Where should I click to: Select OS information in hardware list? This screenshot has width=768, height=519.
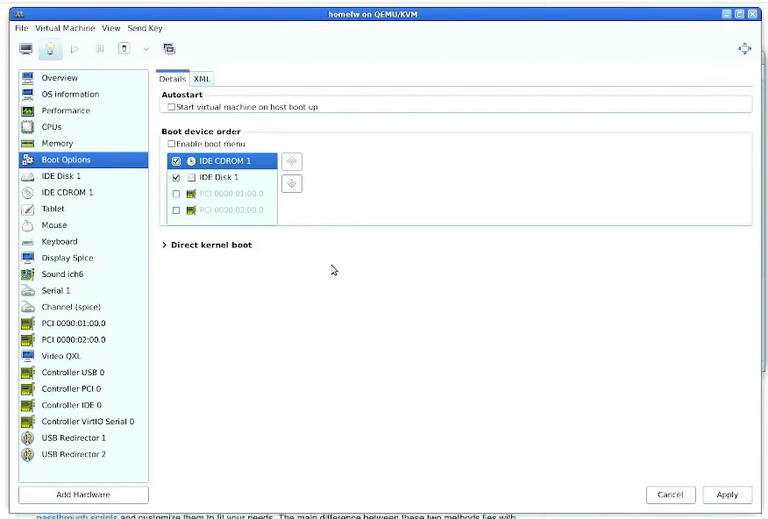(x=83, y=94)
